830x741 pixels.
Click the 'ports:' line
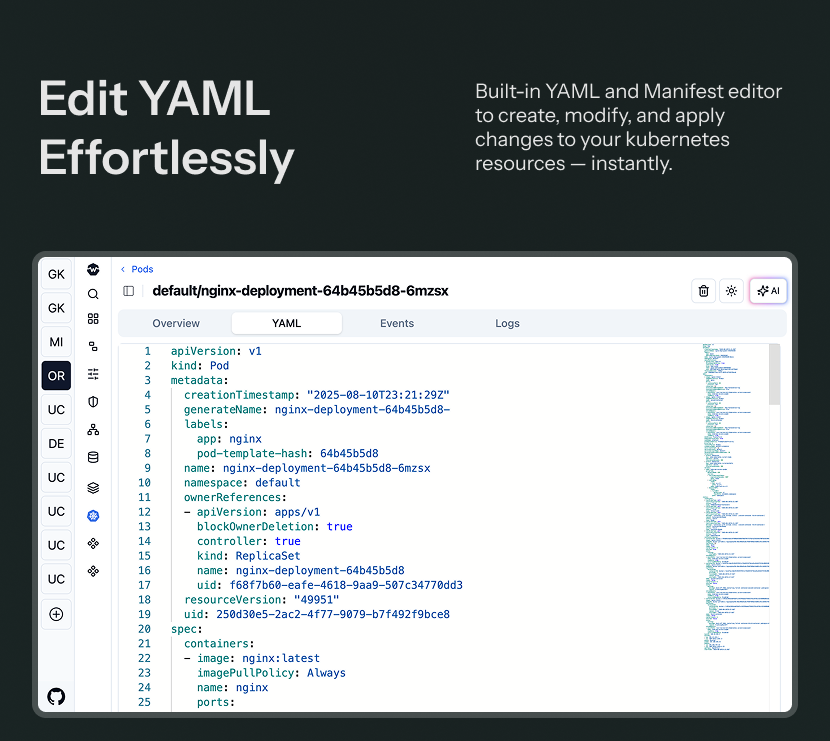point(215,702)
